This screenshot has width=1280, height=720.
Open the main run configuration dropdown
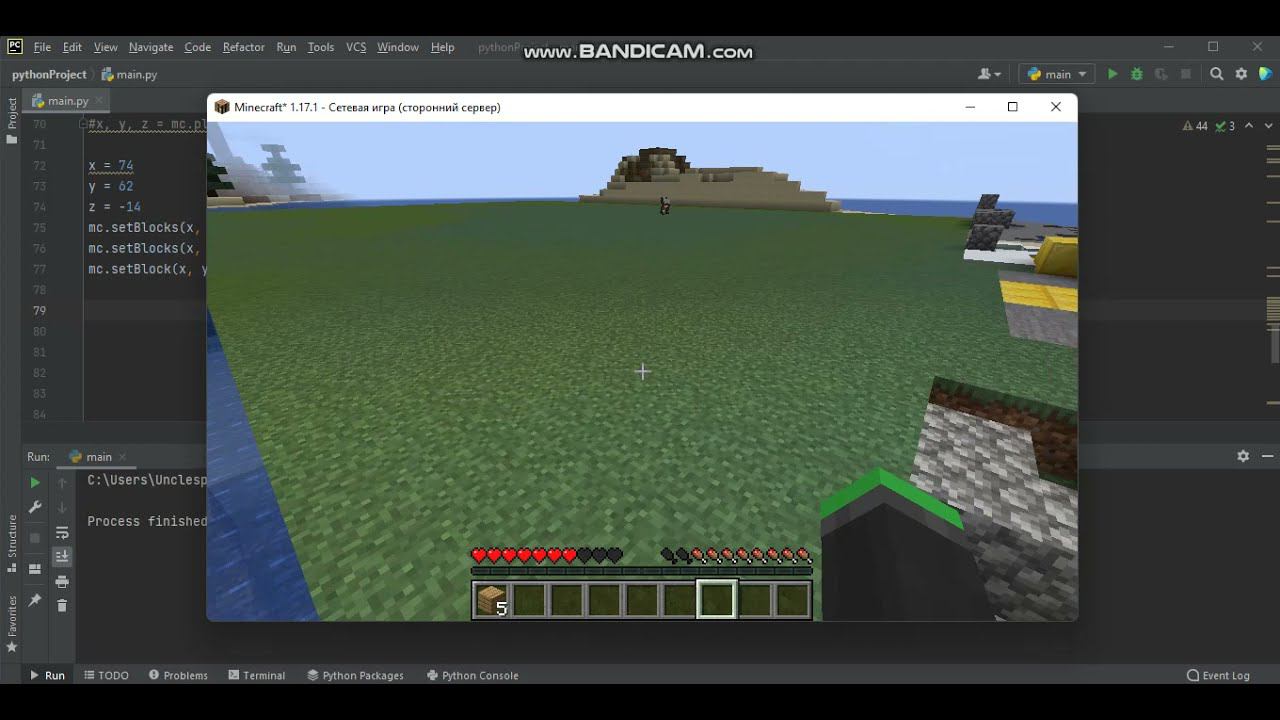click(1057, 74)
